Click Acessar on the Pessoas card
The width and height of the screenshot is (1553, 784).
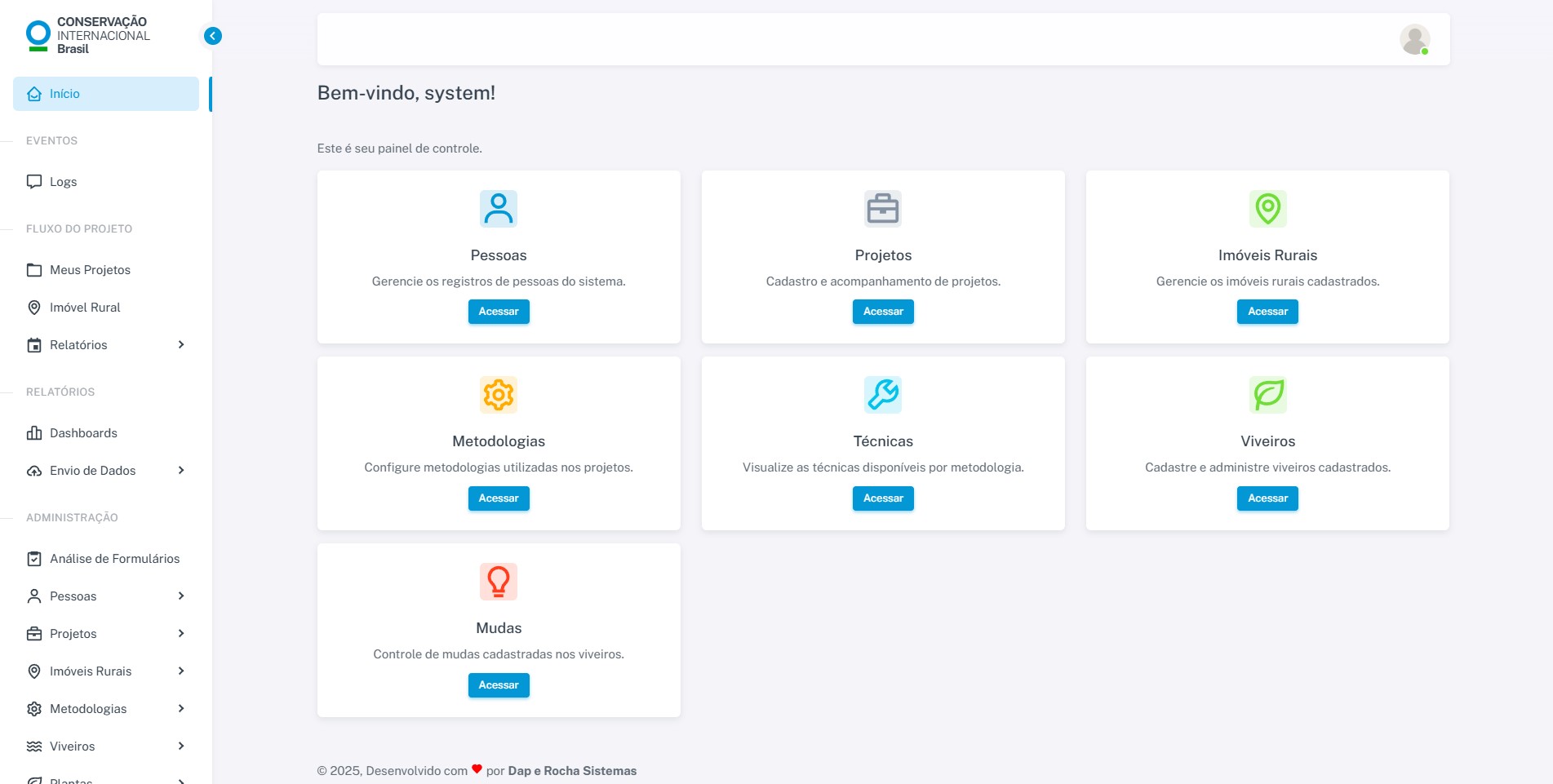point(499,312)
